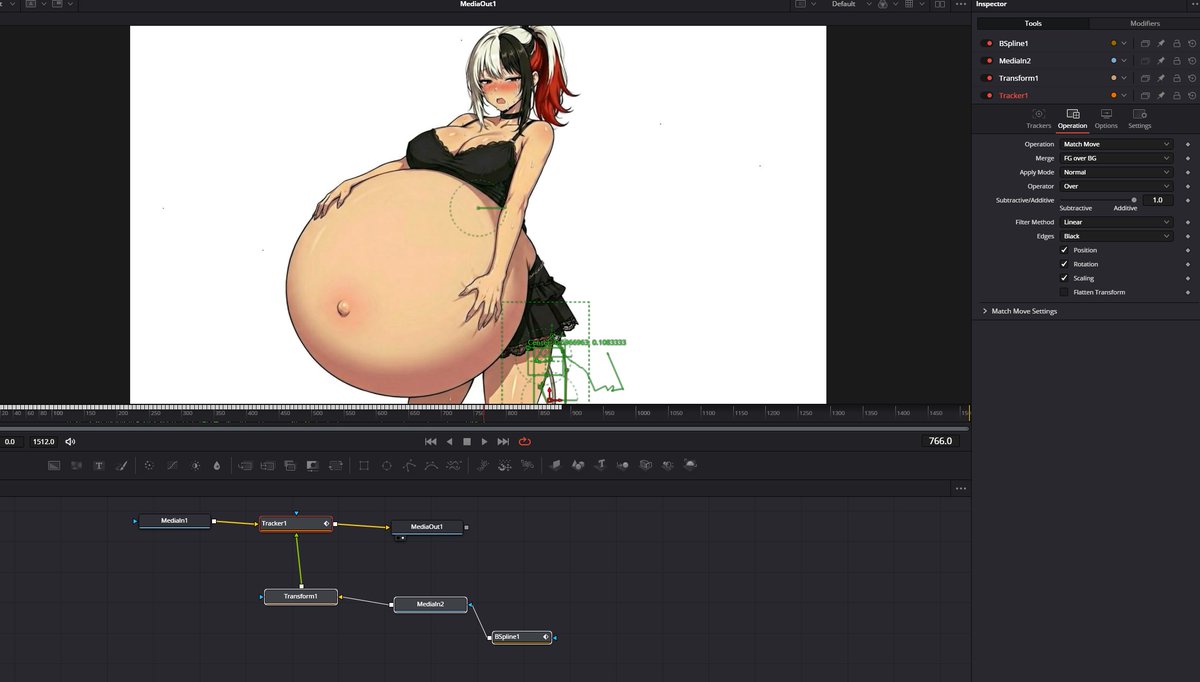Open the Operator dropdown showing Over
The image size is (1200, 682).
[1117, 186]
